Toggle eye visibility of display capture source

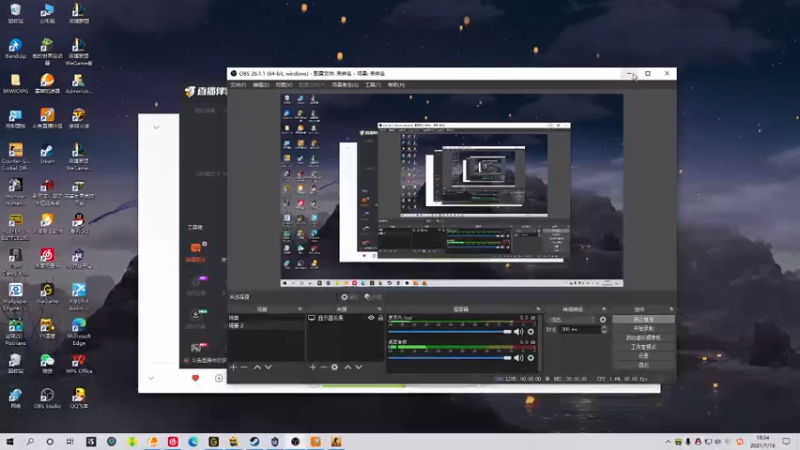(x=371, y=318)
